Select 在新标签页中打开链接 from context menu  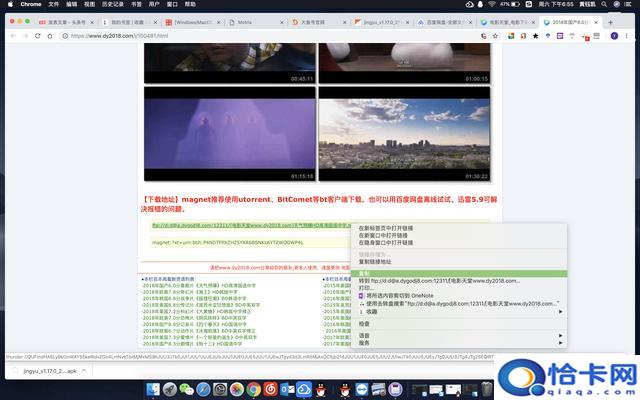click(x=385, y=228)
